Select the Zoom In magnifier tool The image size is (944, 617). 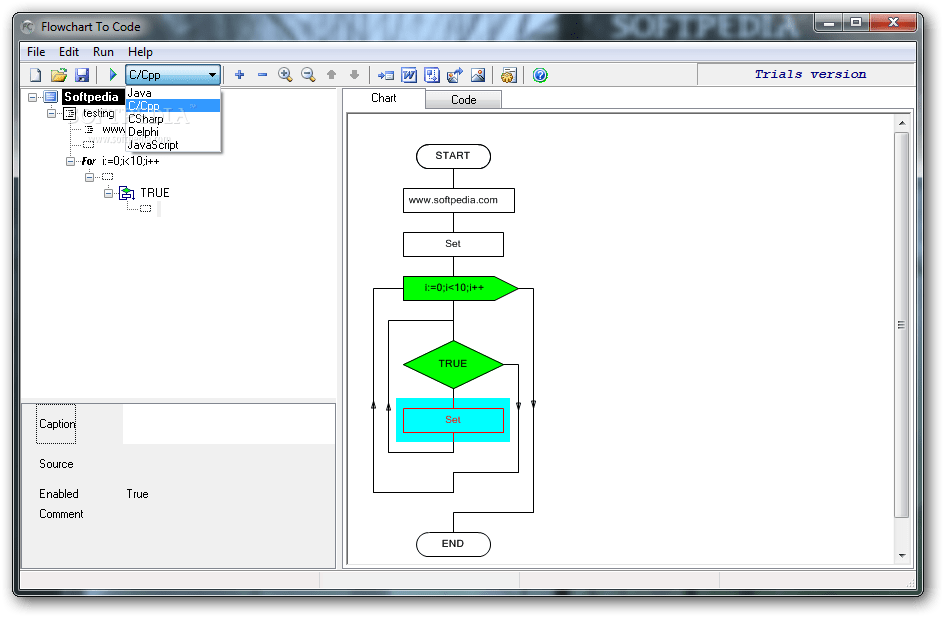[285, 74]
